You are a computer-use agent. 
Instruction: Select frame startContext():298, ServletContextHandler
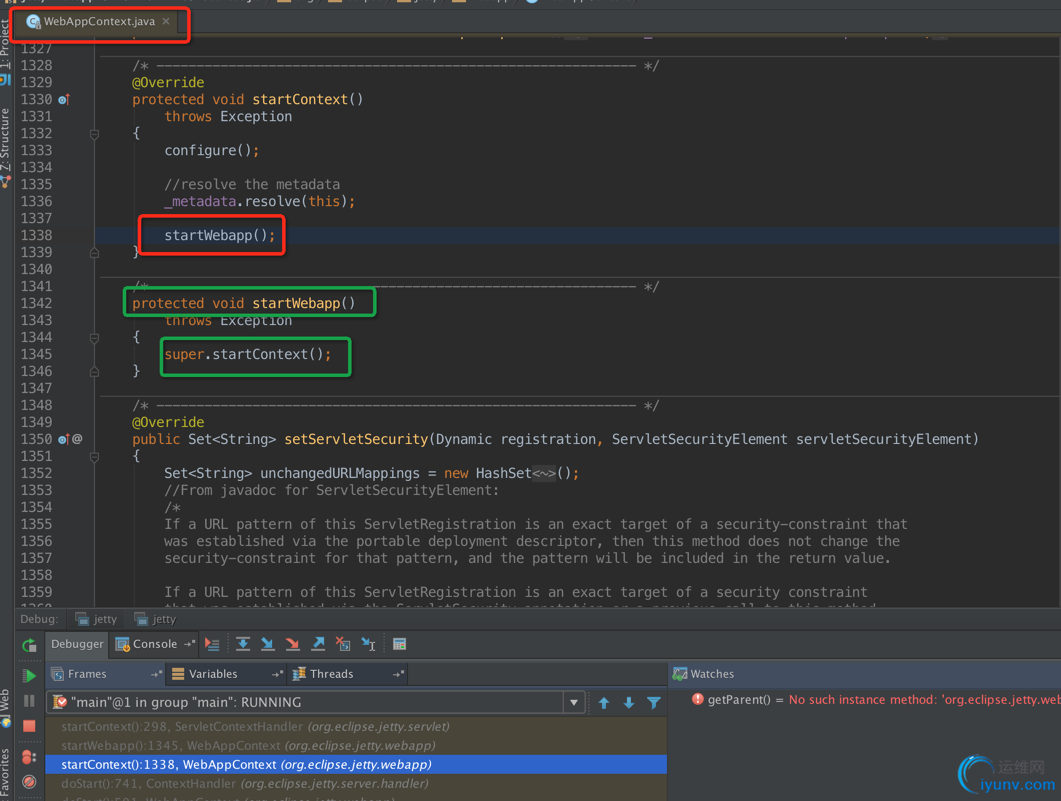tap(356, 727)
